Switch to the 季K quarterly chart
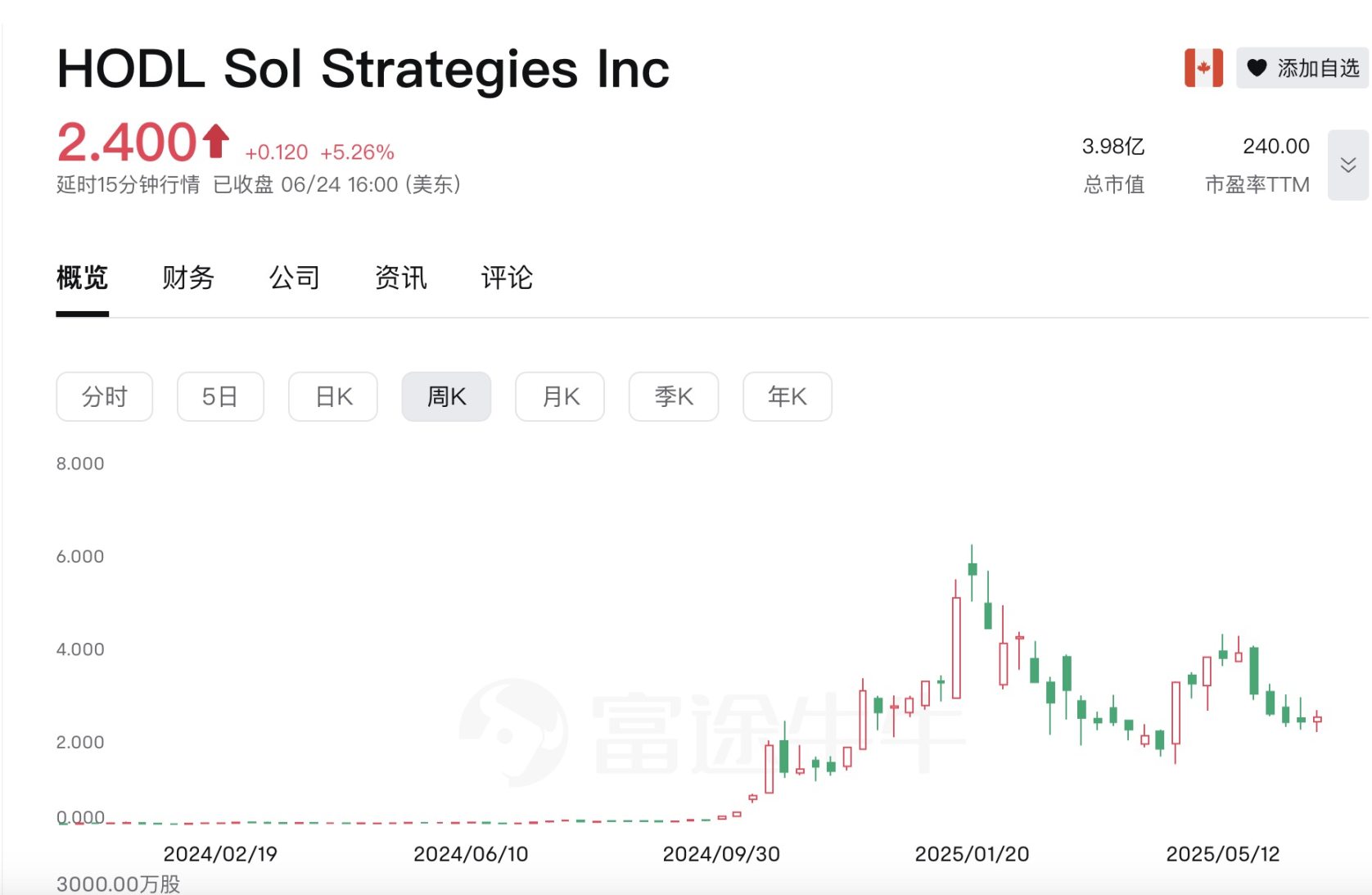 673,396
